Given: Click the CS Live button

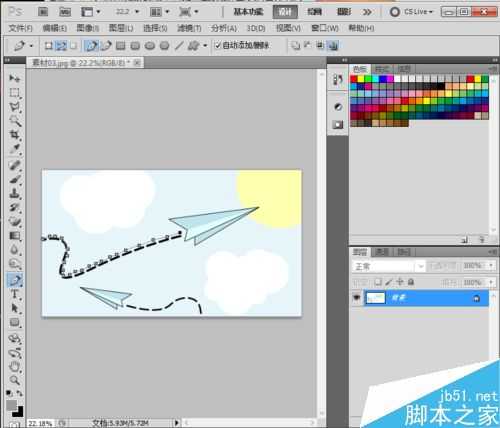Looking at the screenshot, I should pos(411,12).
